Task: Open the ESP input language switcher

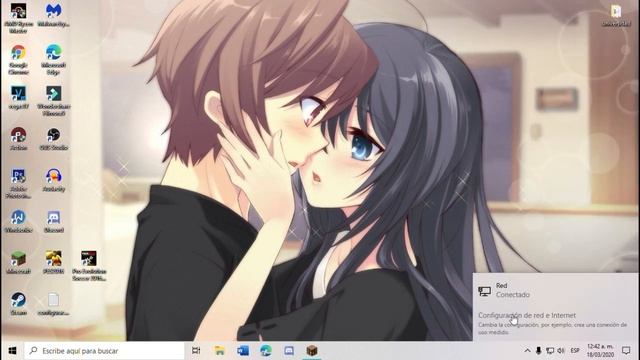Action: pos(575,351)
